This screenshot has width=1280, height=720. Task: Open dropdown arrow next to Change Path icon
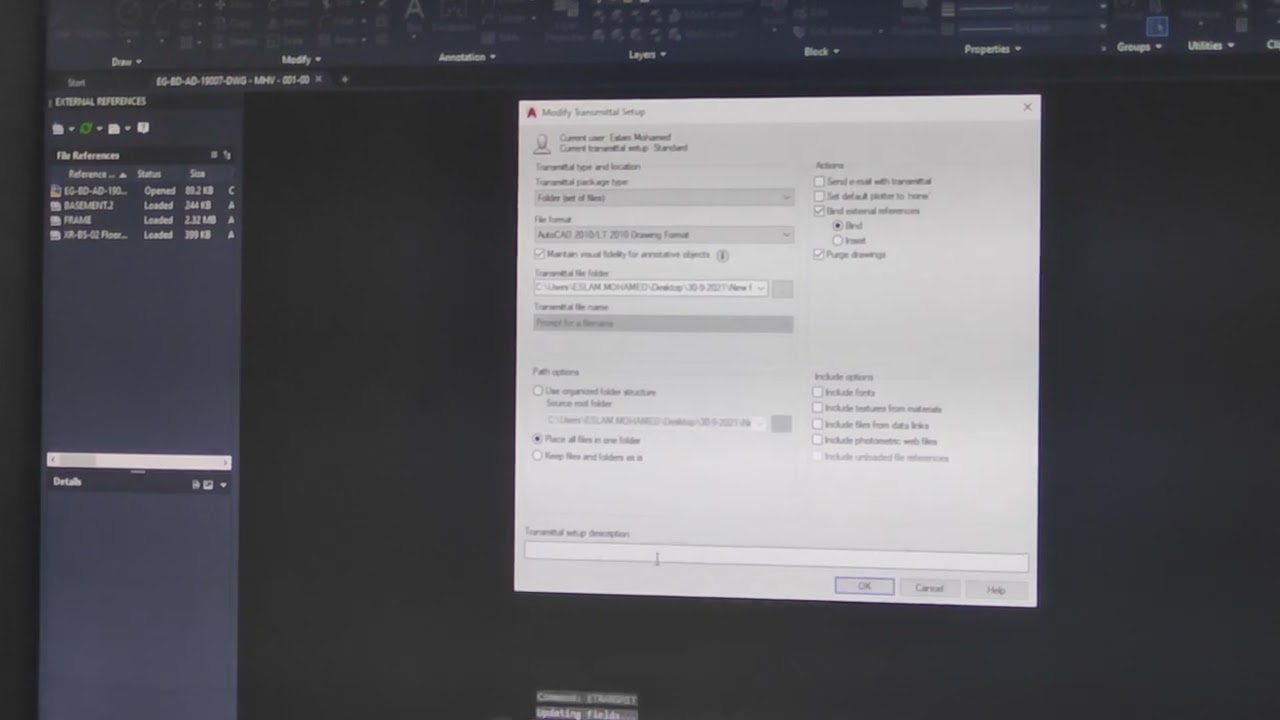[127, 129]
